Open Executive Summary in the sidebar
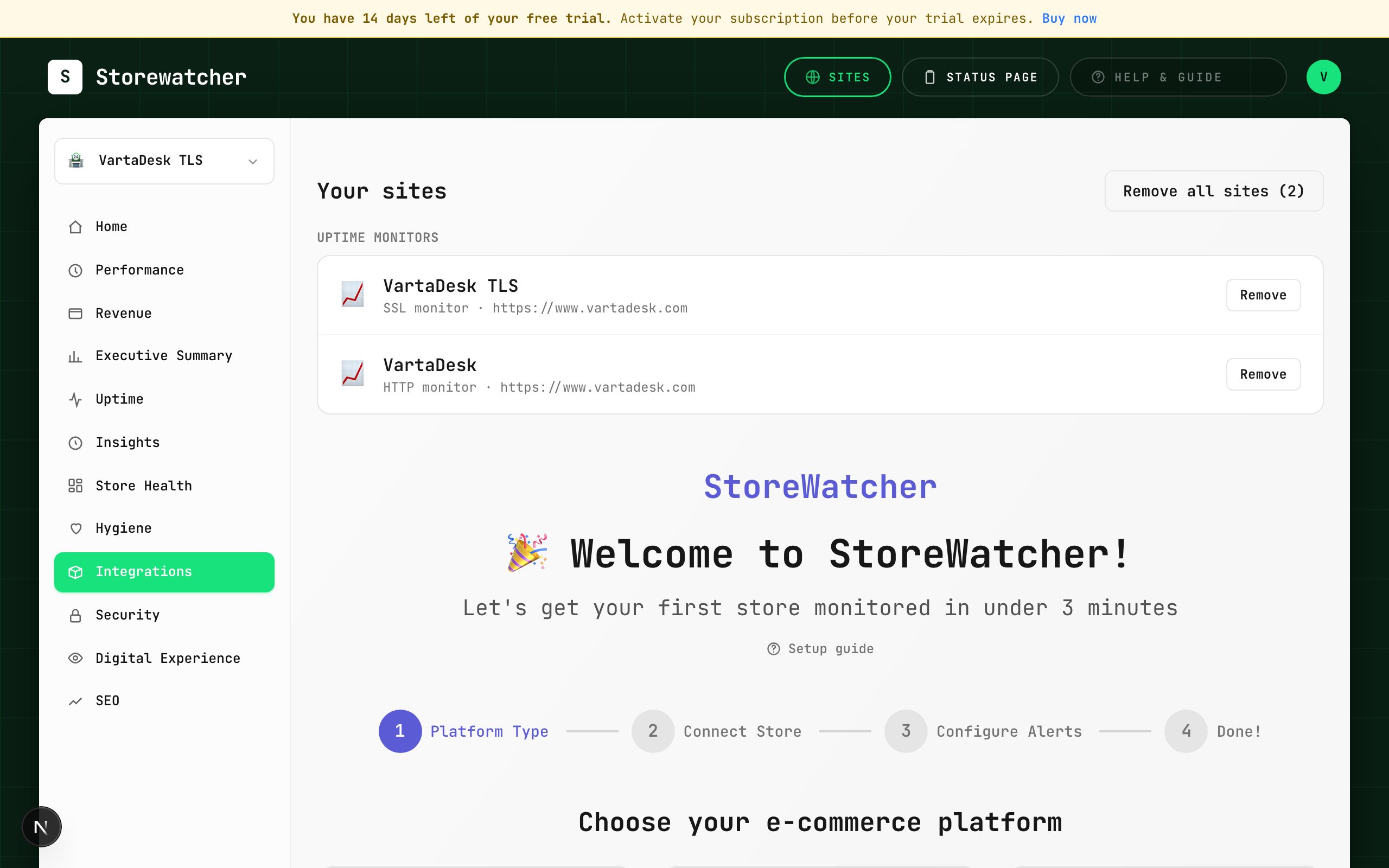 pos(164,356)
